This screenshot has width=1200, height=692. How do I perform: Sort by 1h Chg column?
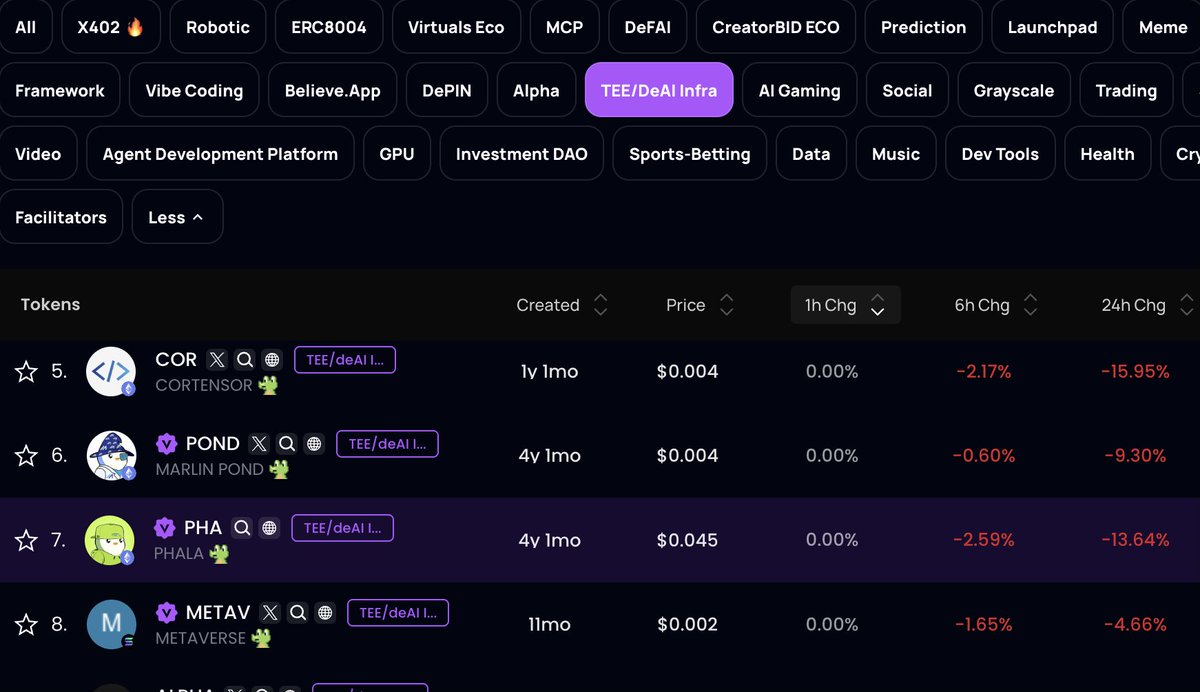pos(846,305)
